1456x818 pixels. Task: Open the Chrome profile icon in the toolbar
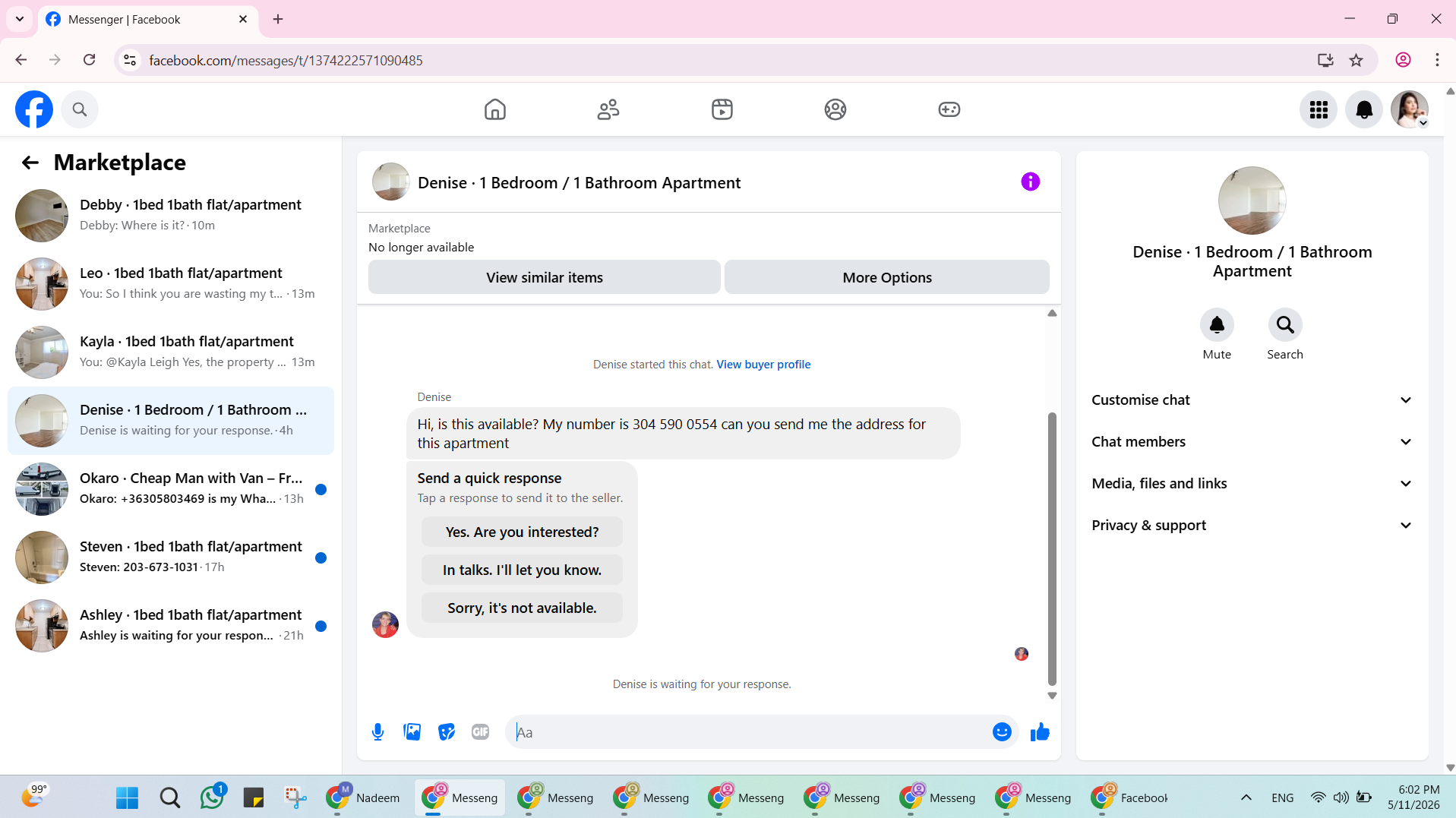1403,60
